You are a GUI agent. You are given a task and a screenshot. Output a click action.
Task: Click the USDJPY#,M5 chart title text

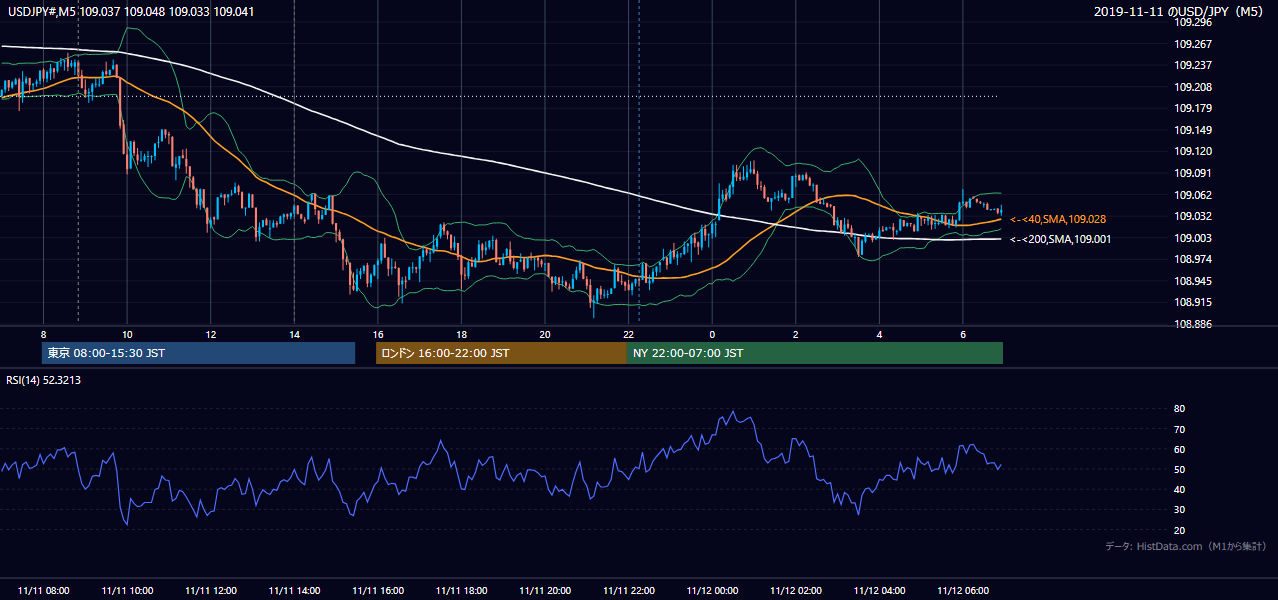coord(129,10)
